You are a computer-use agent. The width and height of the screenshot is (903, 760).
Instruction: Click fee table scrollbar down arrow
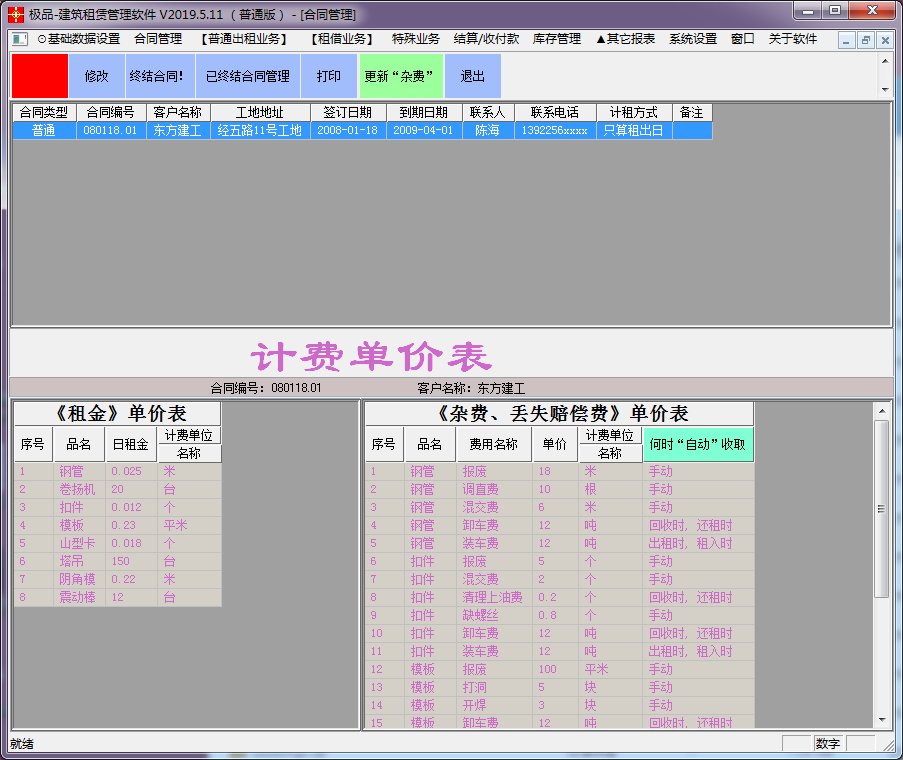click(x=882, y=720)
